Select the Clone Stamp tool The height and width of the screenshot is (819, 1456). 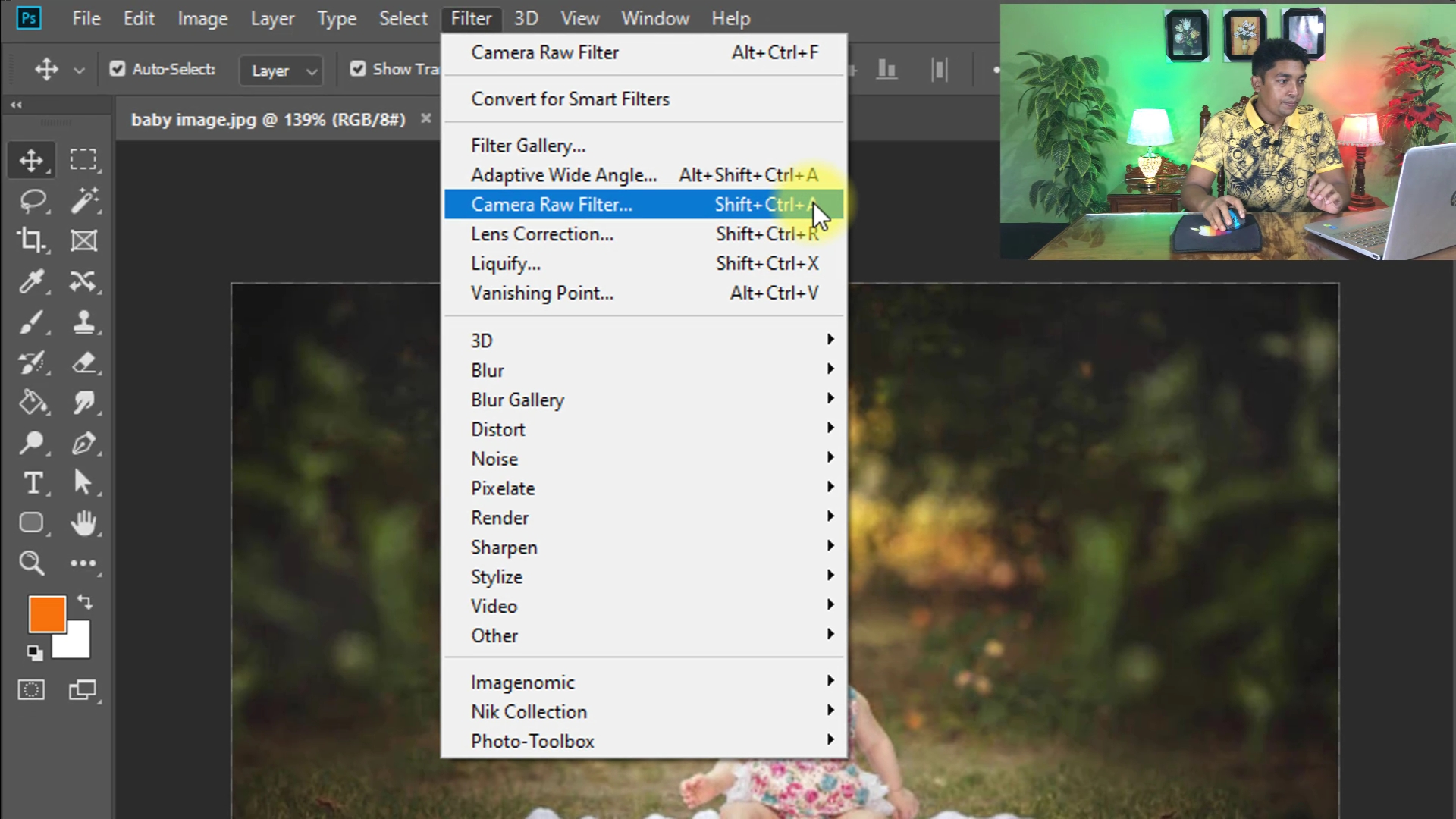[x=83, y=322]
